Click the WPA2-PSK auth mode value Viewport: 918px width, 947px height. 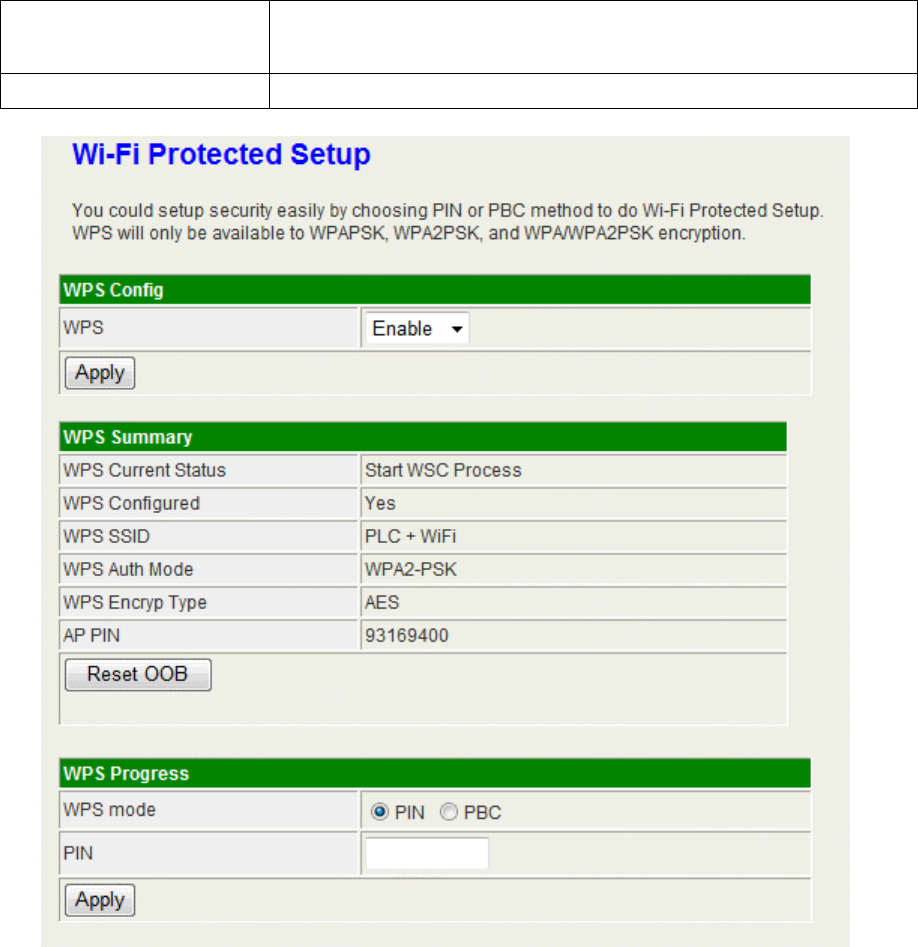point(411,570)
